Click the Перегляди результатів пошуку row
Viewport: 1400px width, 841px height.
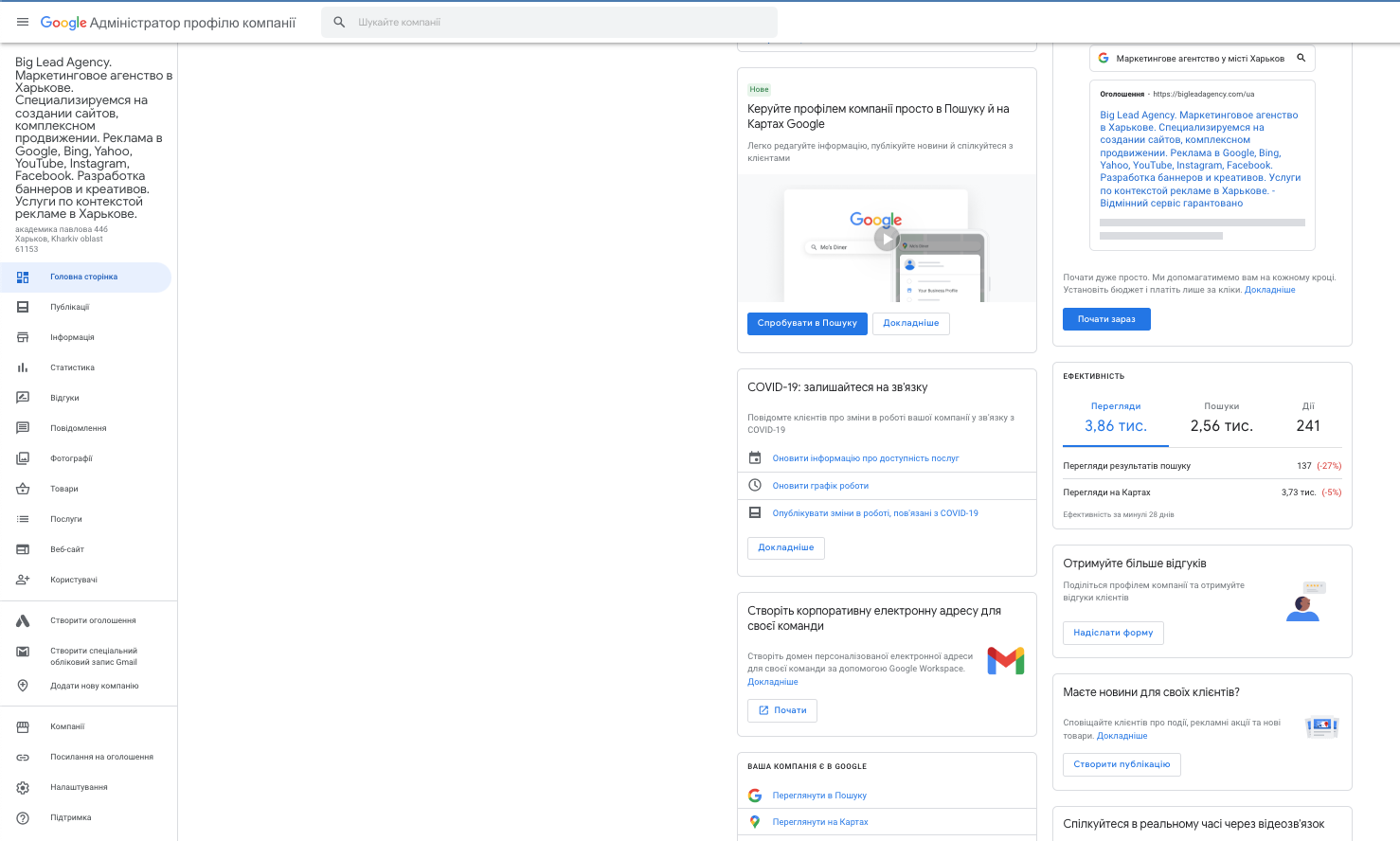tap(1202, 466)
